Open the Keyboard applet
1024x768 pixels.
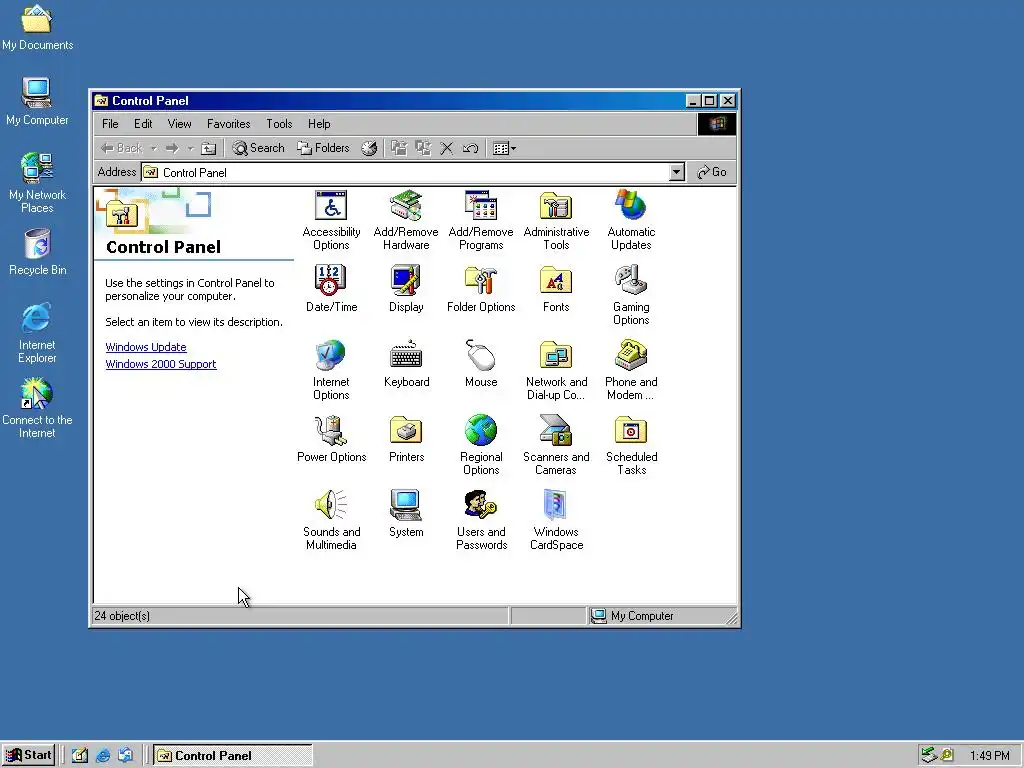pyautogui.click(x=406, y=364)
